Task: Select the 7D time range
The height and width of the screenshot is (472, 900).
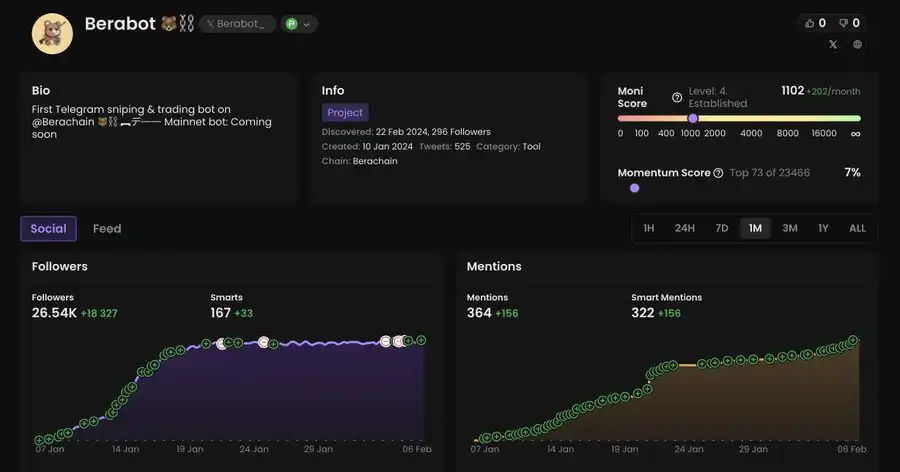Action: pos(721,228)
